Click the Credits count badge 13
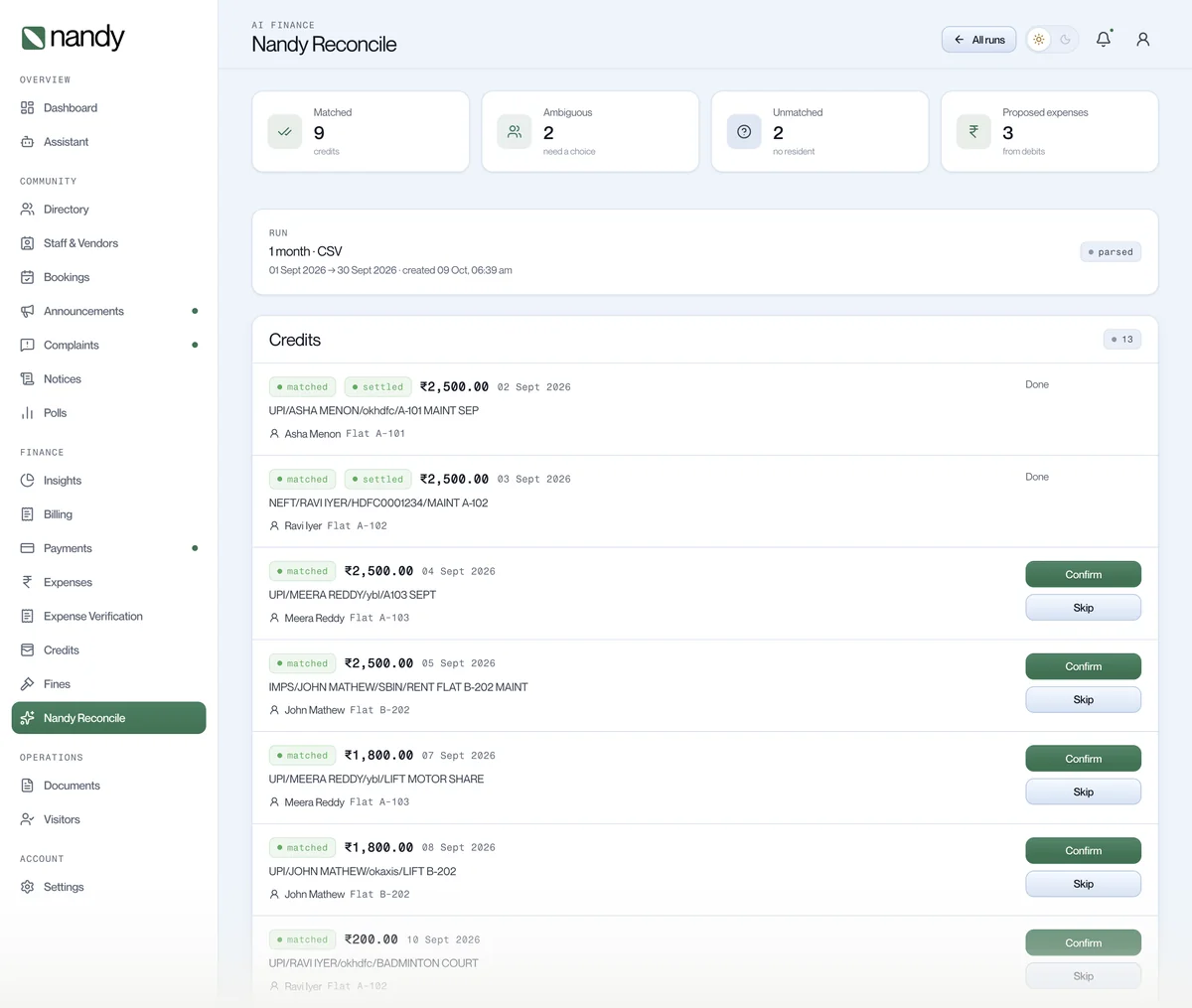The height and width of the screenshot is (1008, 1192). (x=1122, y=340)
